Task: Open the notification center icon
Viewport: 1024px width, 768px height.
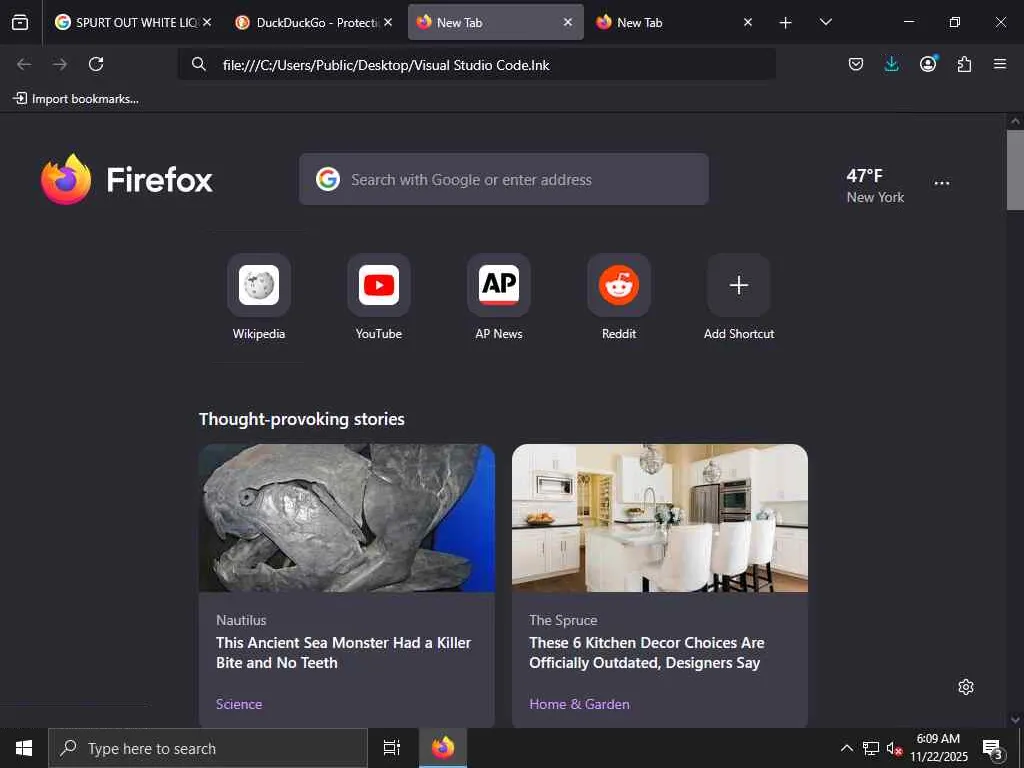Action: click(x=992, y=749)
